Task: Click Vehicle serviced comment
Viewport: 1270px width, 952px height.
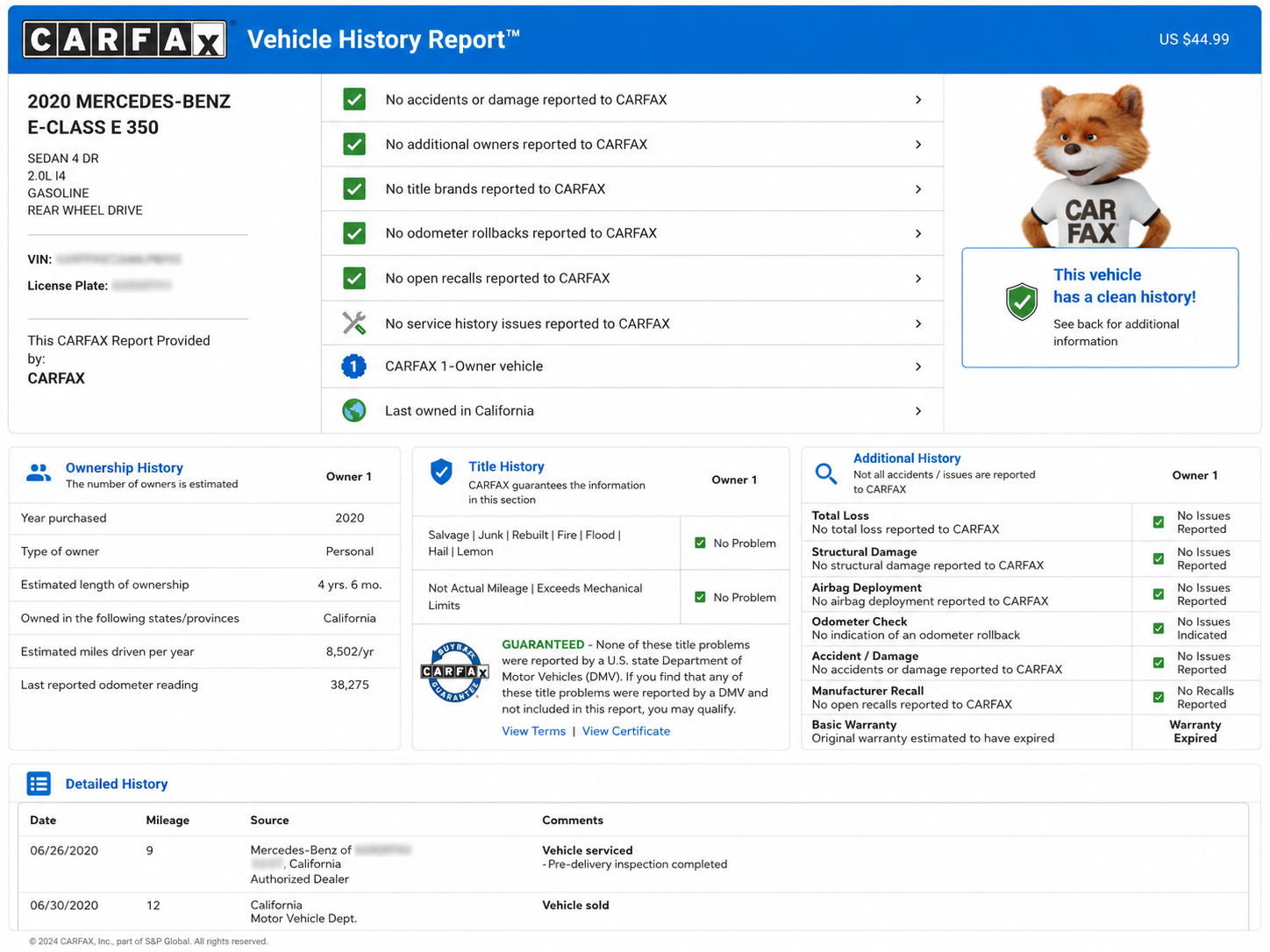Action: click(588, 850)
